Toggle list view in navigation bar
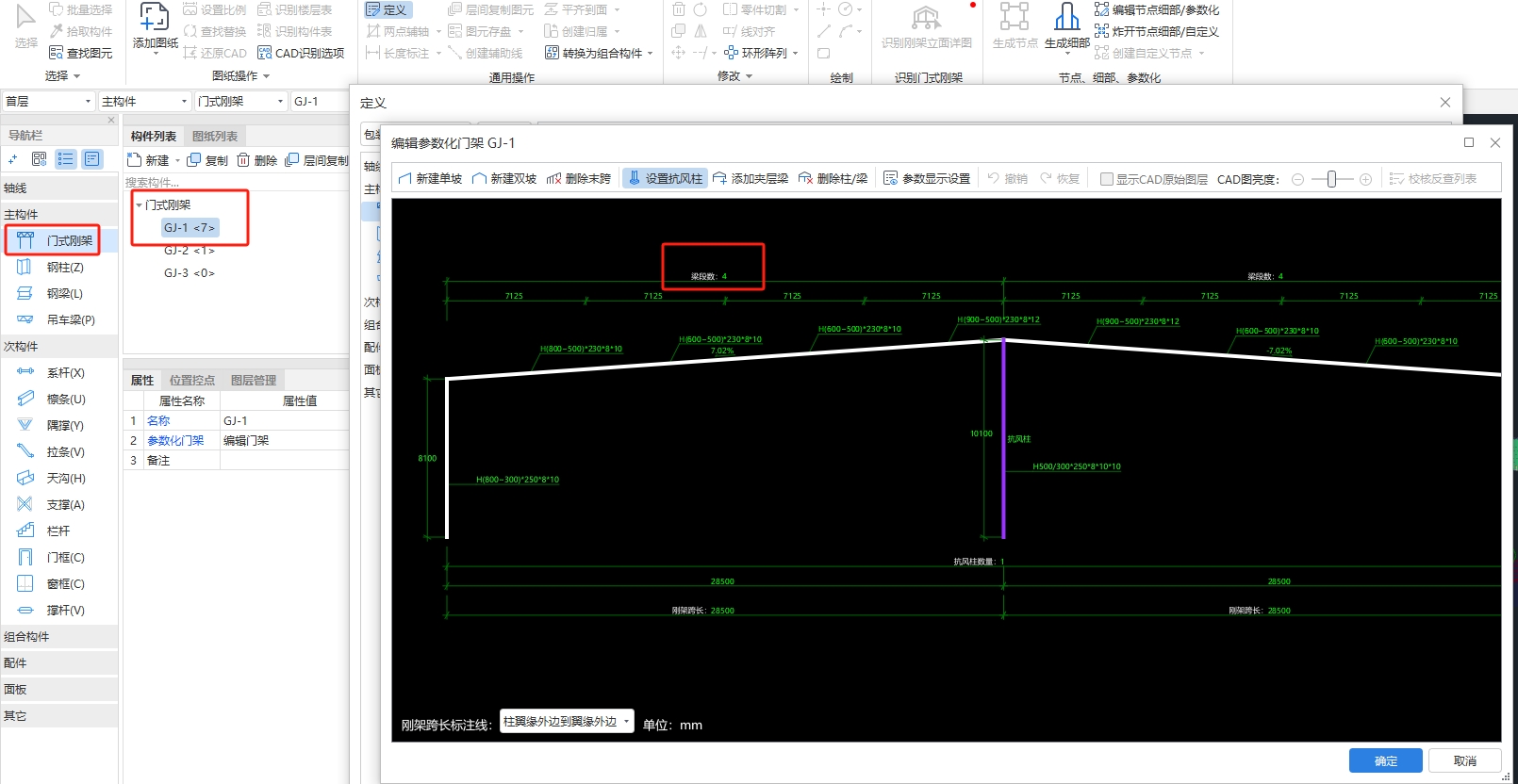1518x784 pixels. point(65,159)
